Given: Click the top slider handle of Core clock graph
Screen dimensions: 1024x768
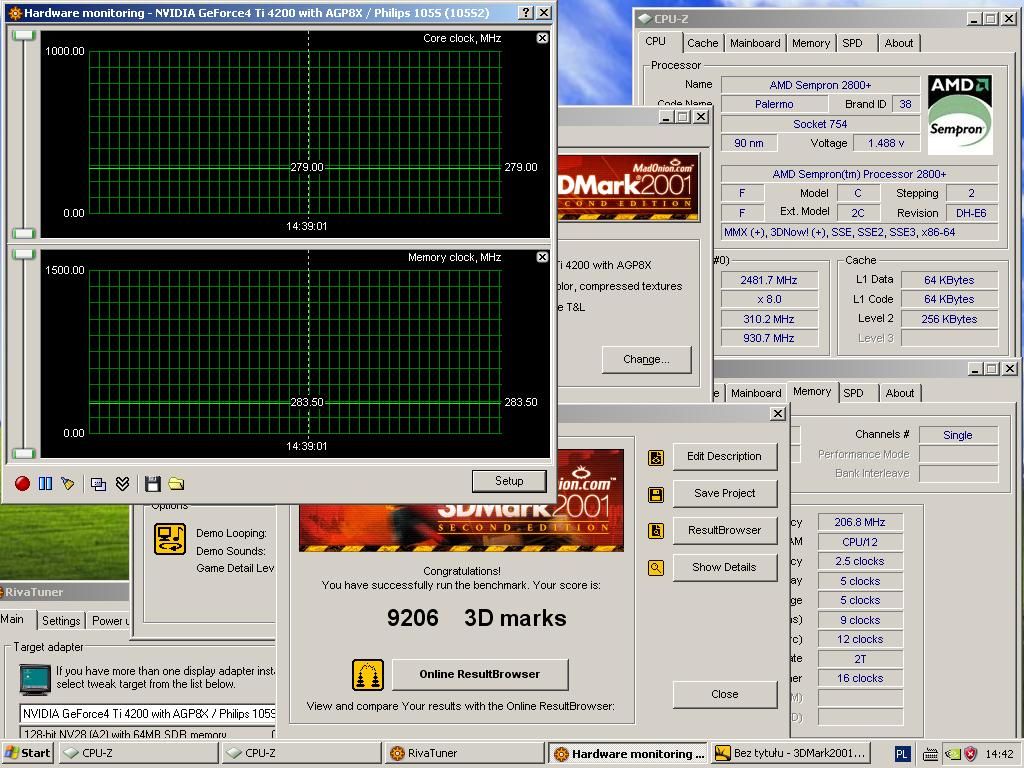Looking at the screenshot, I should point(24,35).
